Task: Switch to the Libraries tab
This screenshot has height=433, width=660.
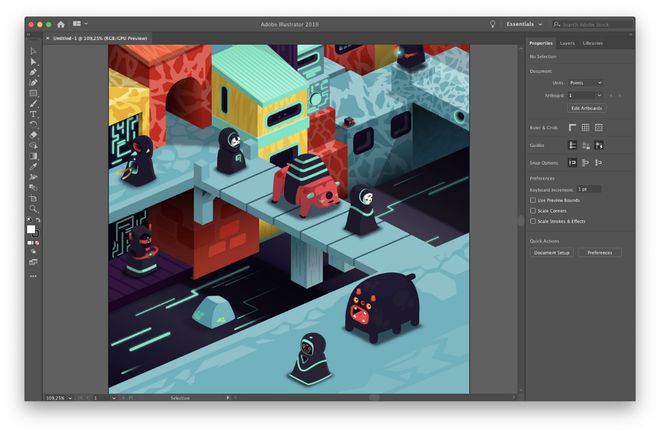Action: point(592,43)
